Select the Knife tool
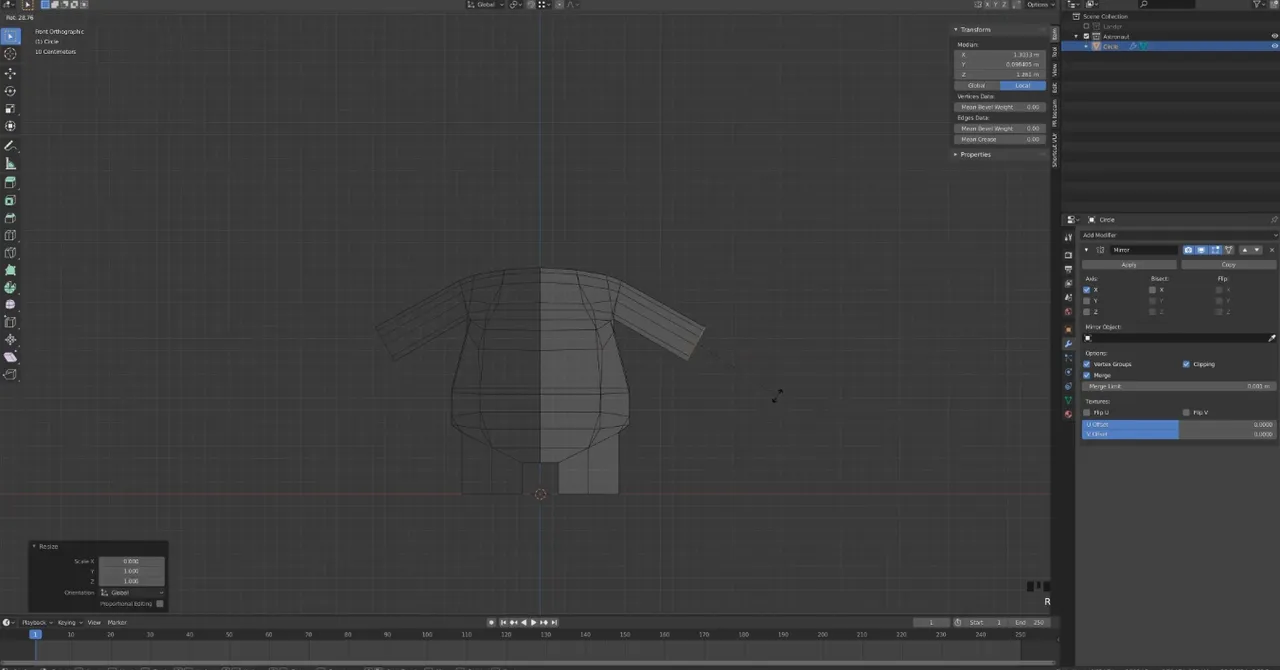The image size is (1280, 670). [10, 253]
